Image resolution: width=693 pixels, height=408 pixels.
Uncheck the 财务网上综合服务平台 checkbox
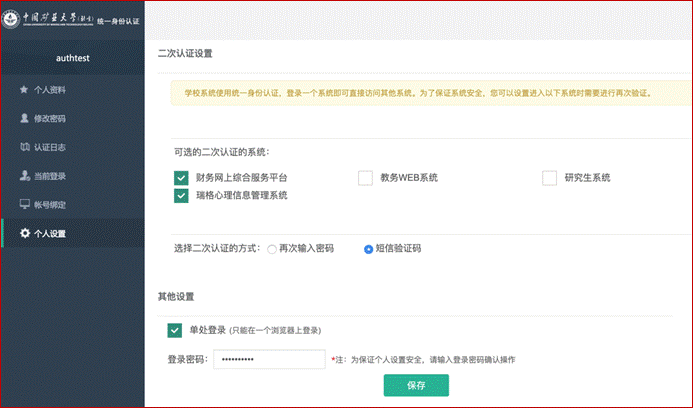(x=181, y=178)
